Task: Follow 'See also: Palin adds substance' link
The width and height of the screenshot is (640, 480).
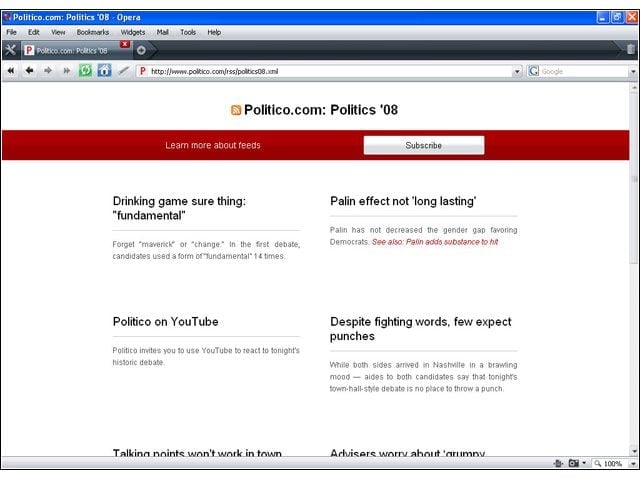Action: 435,242
